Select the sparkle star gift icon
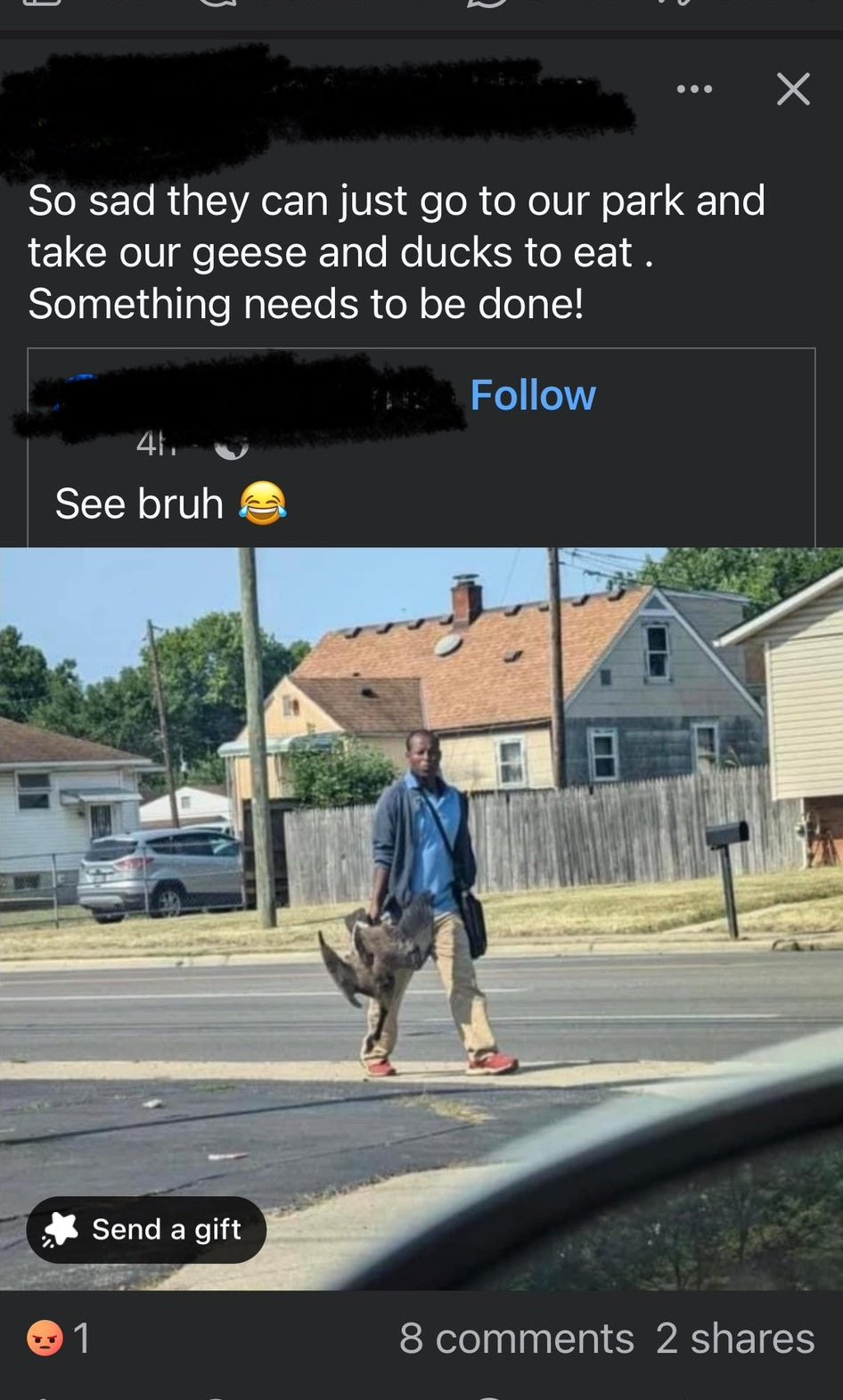Image resolution: width=843 pixels, height=1400 pixels. click(x=61, y=1229)
